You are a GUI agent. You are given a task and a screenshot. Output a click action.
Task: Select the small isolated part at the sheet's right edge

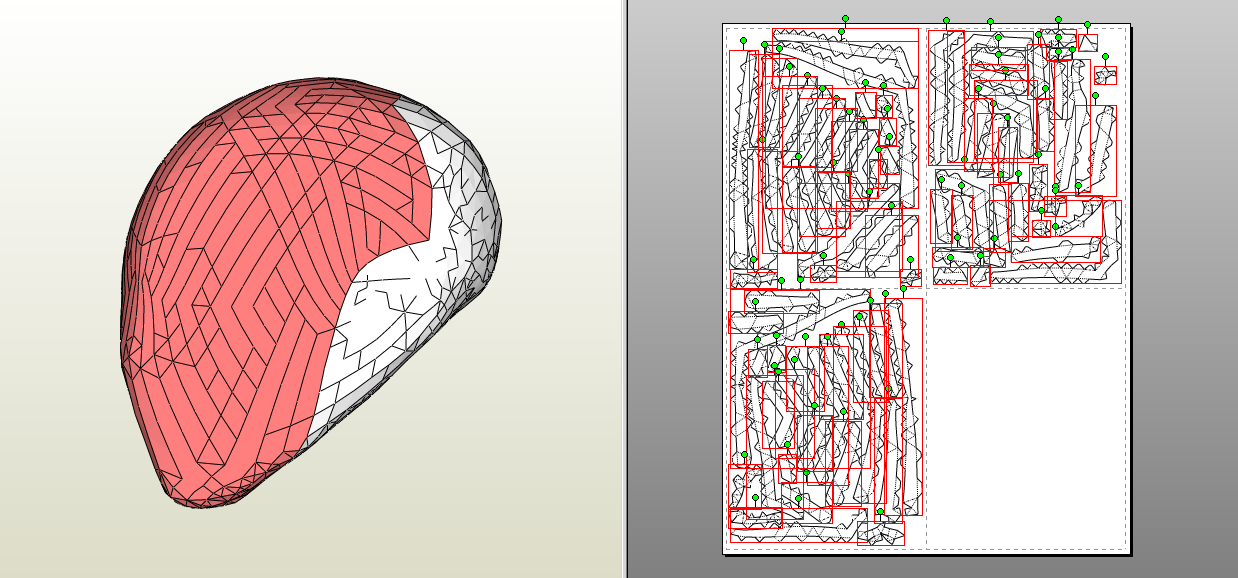click(x=1105, y=76)
